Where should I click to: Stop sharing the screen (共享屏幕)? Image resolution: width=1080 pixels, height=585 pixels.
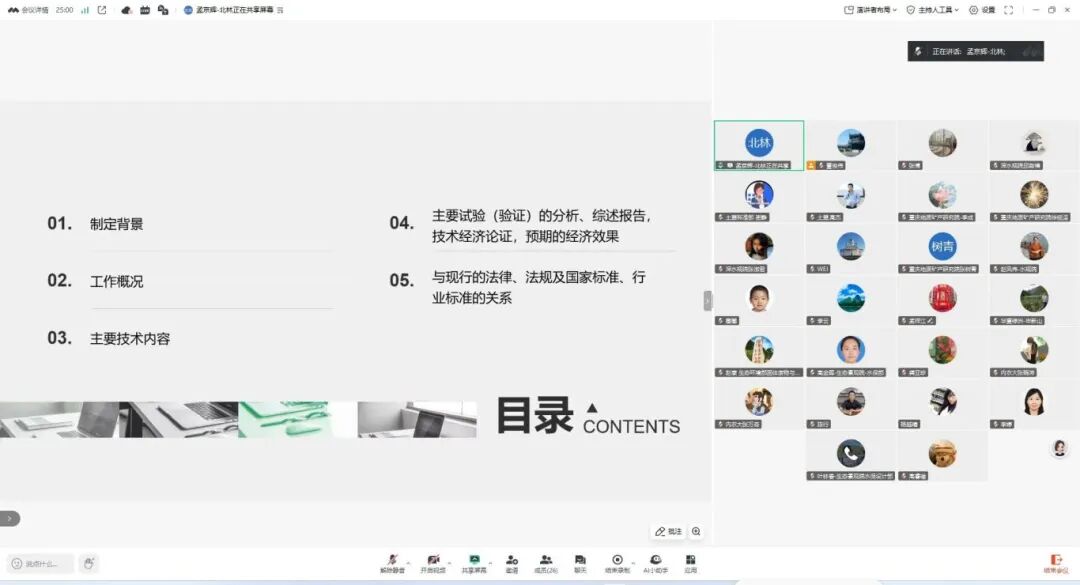coord(475,560)
